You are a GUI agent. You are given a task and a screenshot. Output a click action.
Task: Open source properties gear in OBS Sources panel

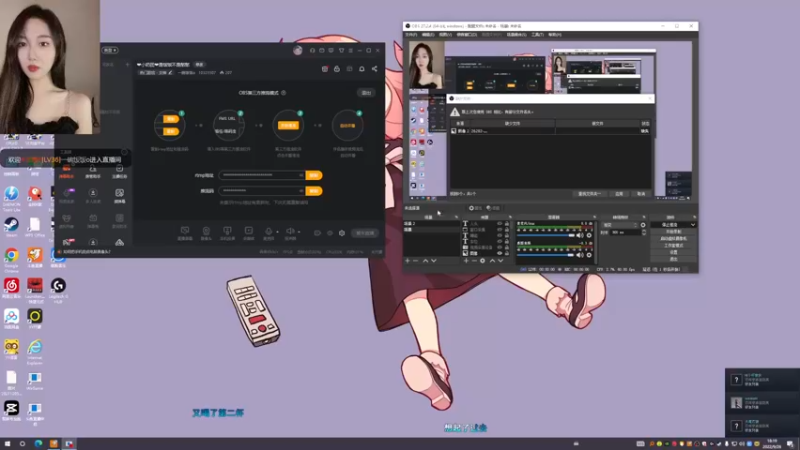[483, 261]
